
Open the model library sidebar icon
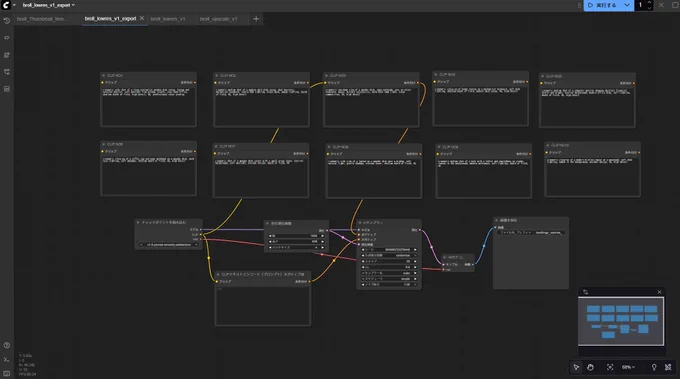point(7,55)
